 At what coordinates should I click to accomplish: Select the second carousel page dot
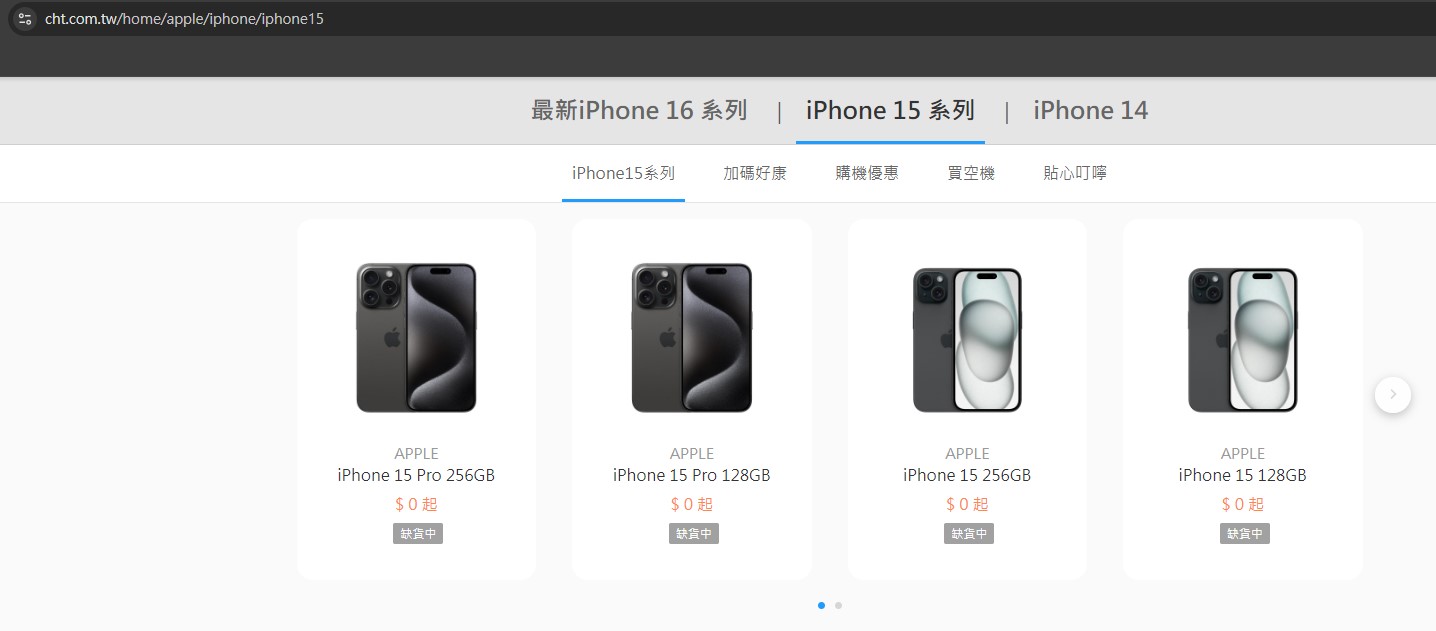pos(838,605)
